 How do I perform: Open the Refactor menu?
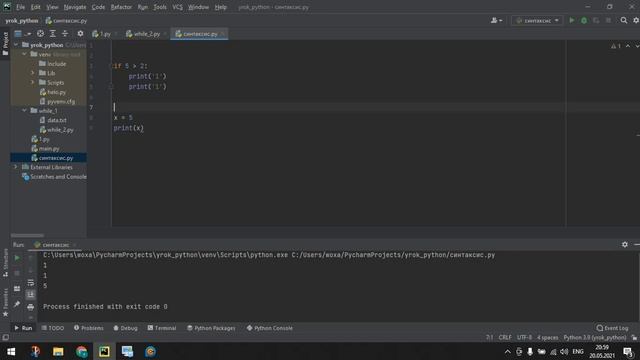pos(121,7)
